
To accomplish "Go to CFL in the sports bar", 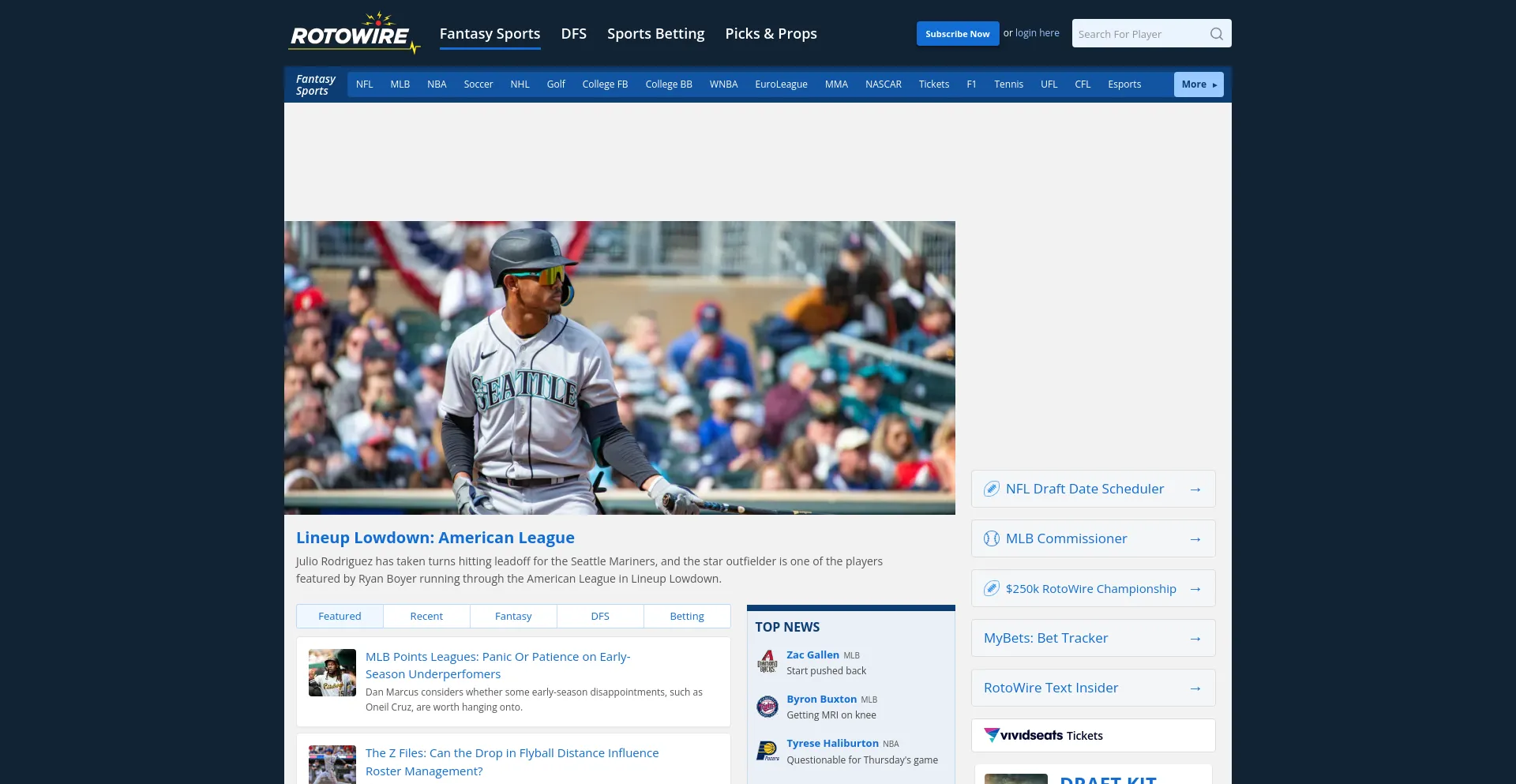I will click(1083, 84).
